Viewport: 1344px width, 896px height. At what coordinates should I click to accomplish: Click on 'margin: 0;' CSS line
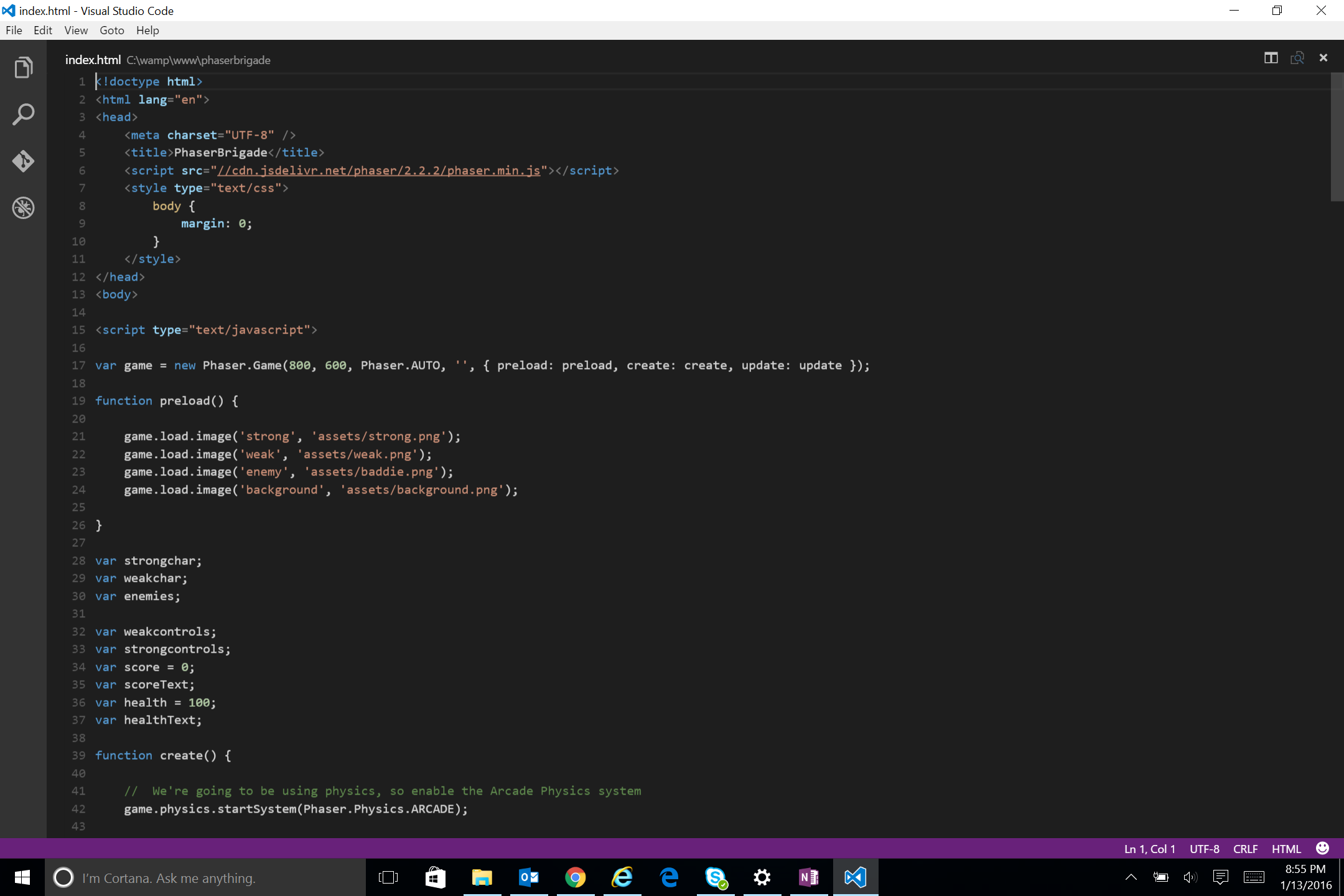pyautogui.click(x=217, y=223)
